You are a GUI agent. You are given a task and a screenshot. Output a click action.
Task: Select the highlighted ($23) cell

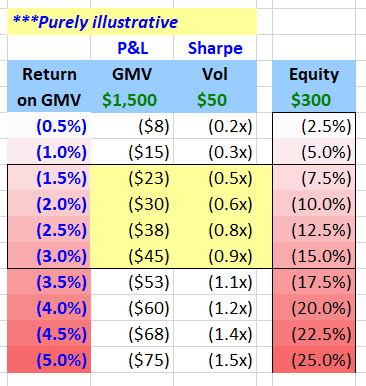132,178
